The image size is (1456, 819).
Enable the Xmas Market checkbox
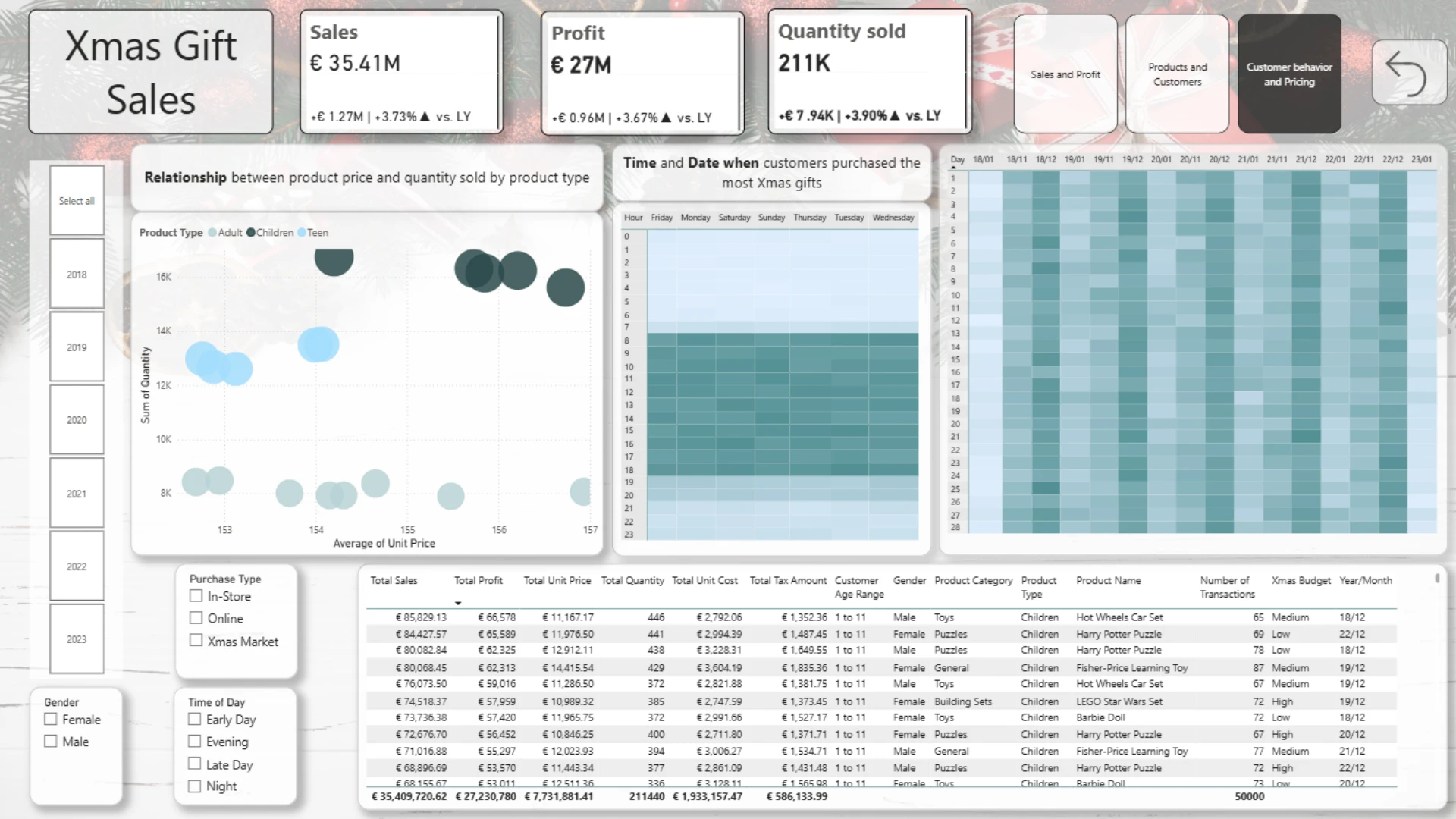click(196, 640)
